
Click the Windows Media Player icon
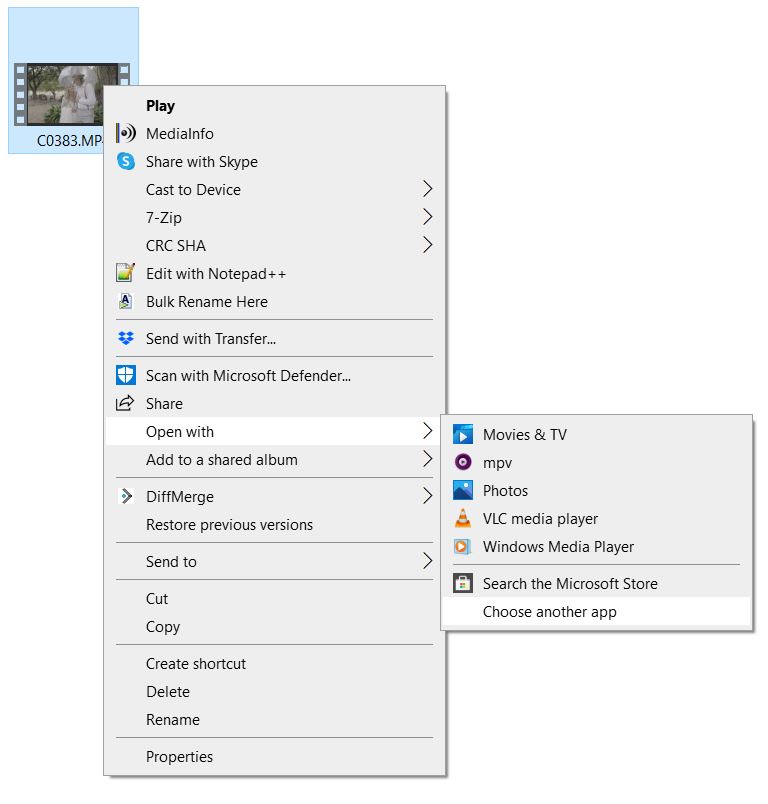point(462,547)
